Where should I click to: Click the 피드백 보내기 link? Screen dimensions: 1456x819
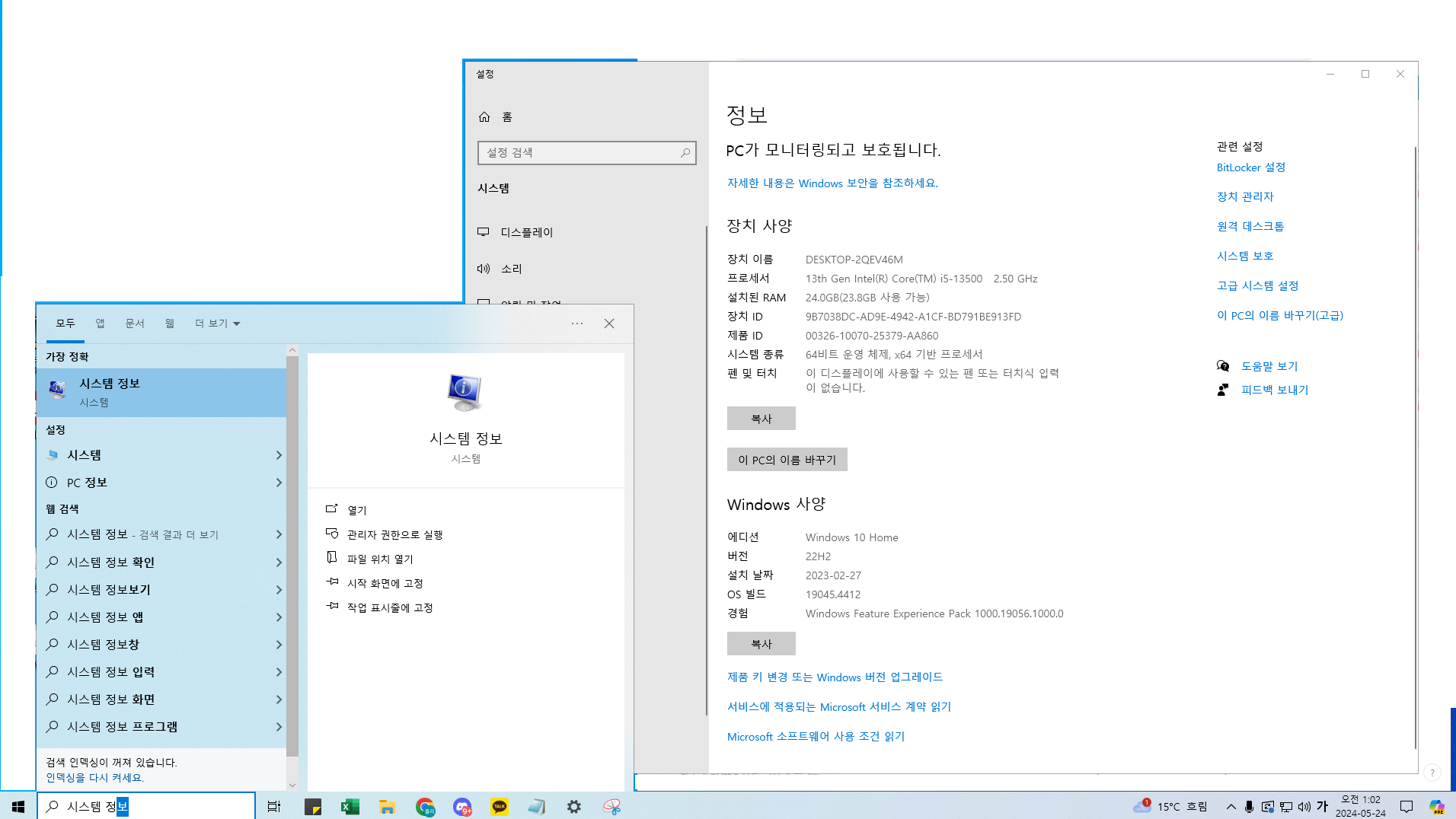tap(1275, 390)
